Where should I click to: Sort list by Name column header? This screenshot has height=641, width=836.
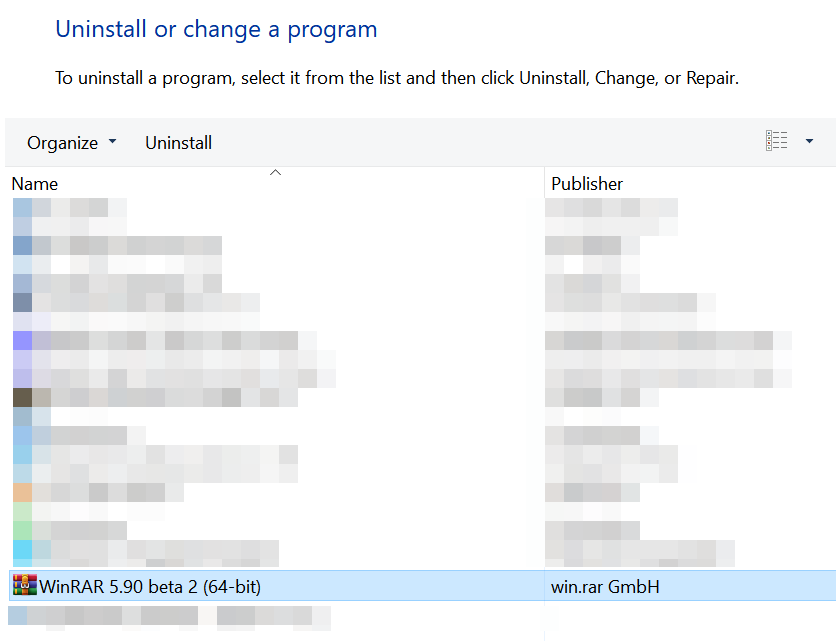coord(35,184)
